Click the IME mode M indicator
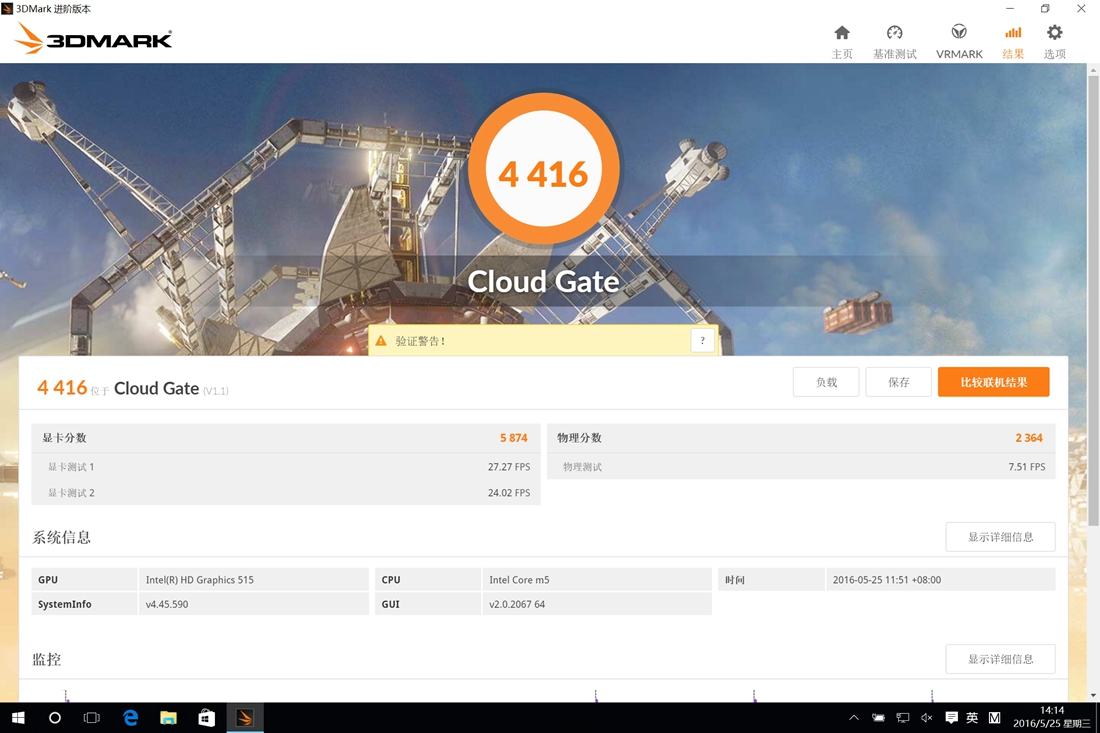The height and width of the screenshot is (733, 1100). [x=995, y=718]
